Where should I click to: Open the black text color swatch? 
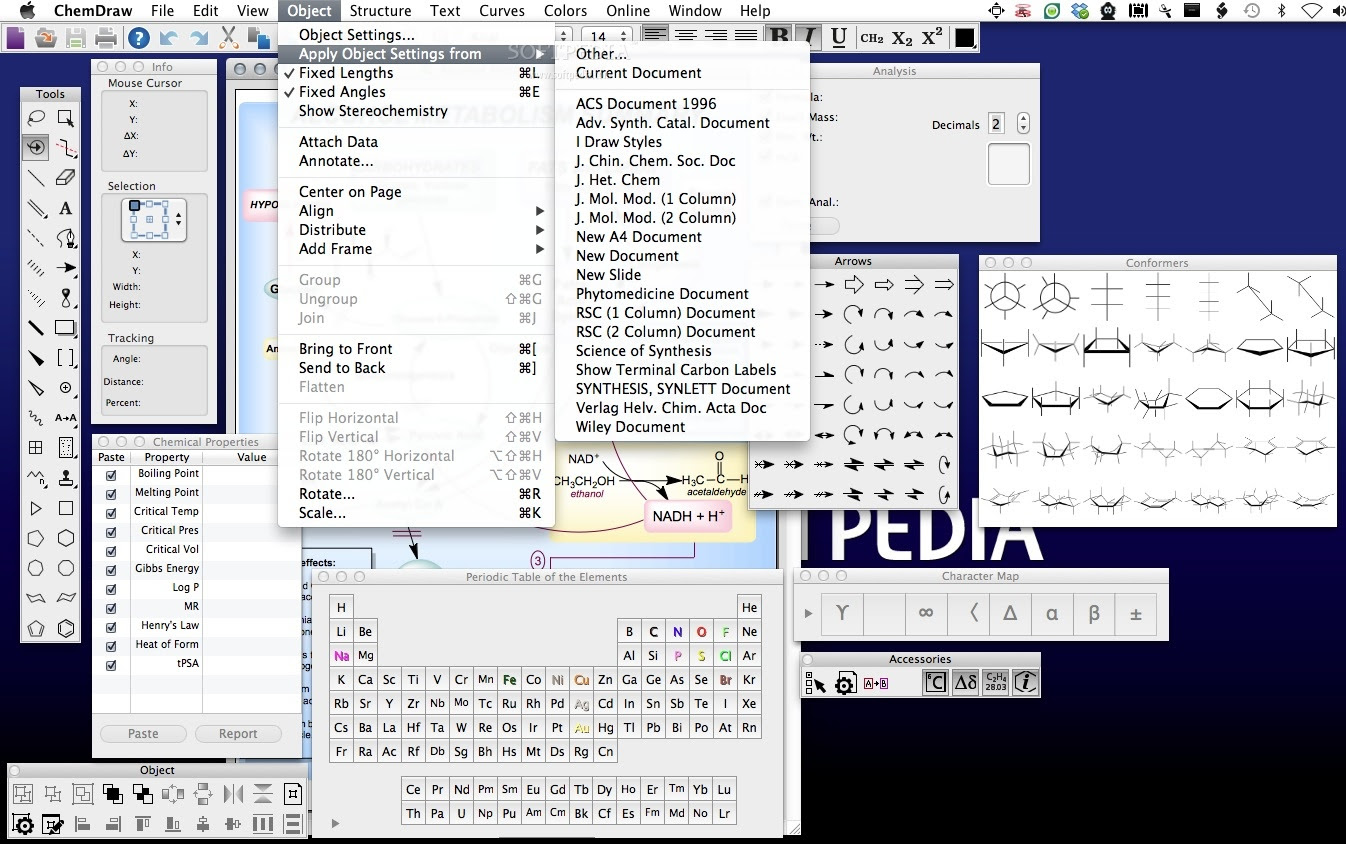point(964,38)
